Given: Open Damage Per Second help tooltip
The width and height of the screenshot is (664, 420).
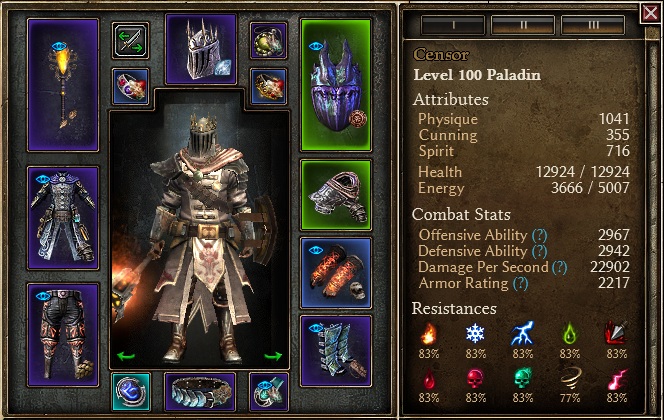Looking at the screenshot, I should (x=559, y=267).
